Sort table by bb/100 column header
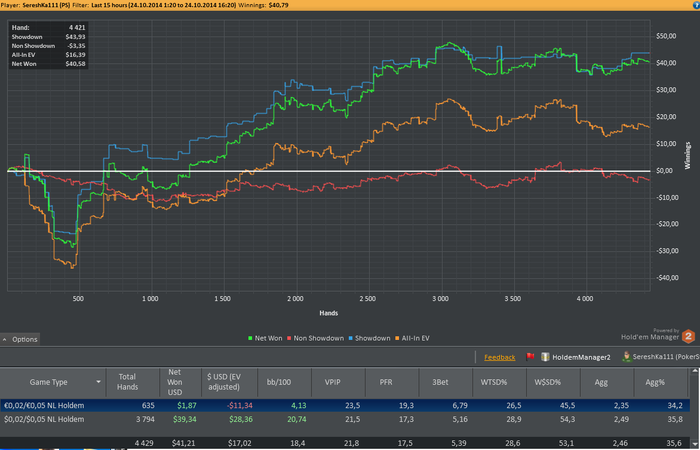Screen dimensions: 700x450 pos(271,381)
